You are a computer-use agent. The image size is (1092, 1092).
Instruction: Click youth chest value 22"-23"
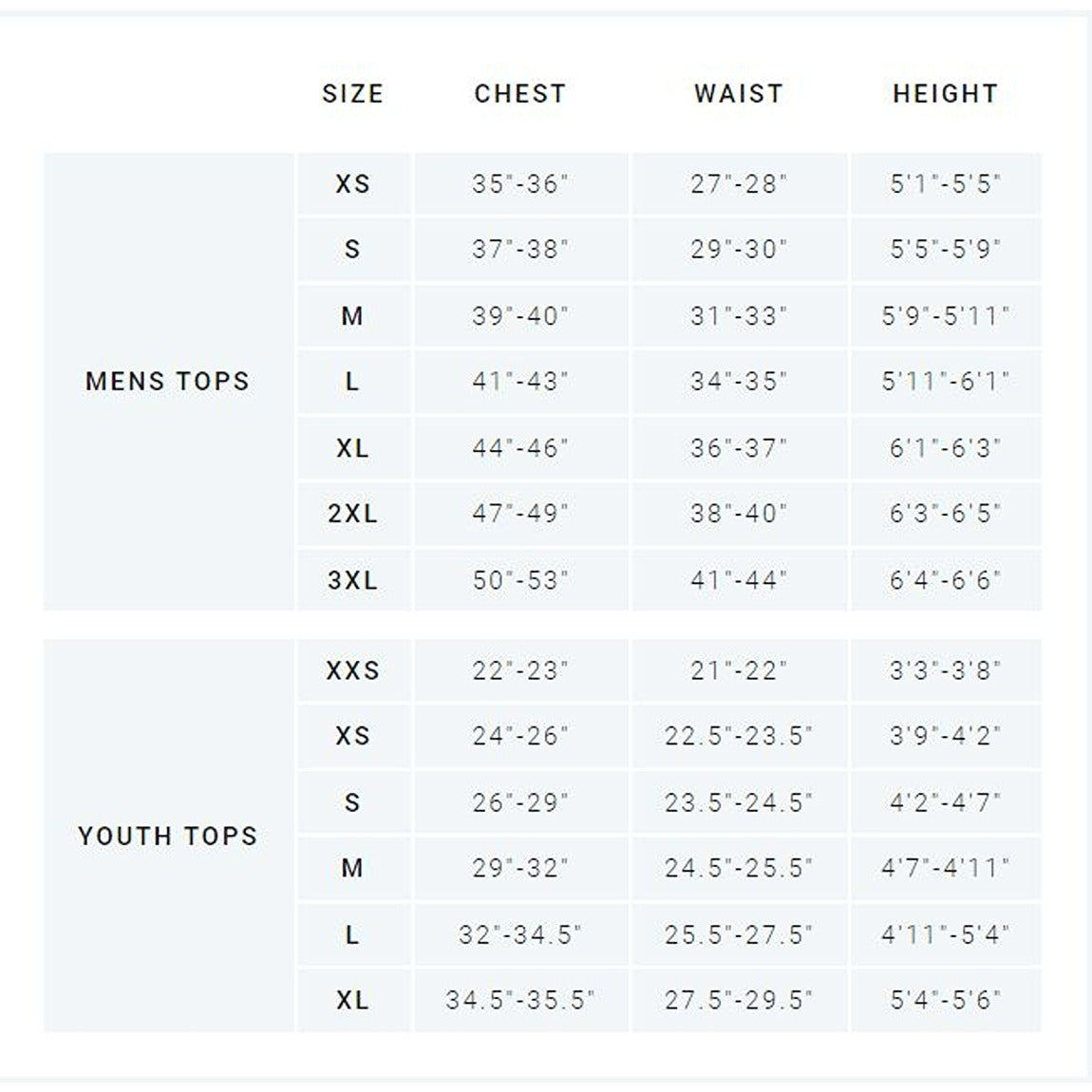[x=520, y=670]
